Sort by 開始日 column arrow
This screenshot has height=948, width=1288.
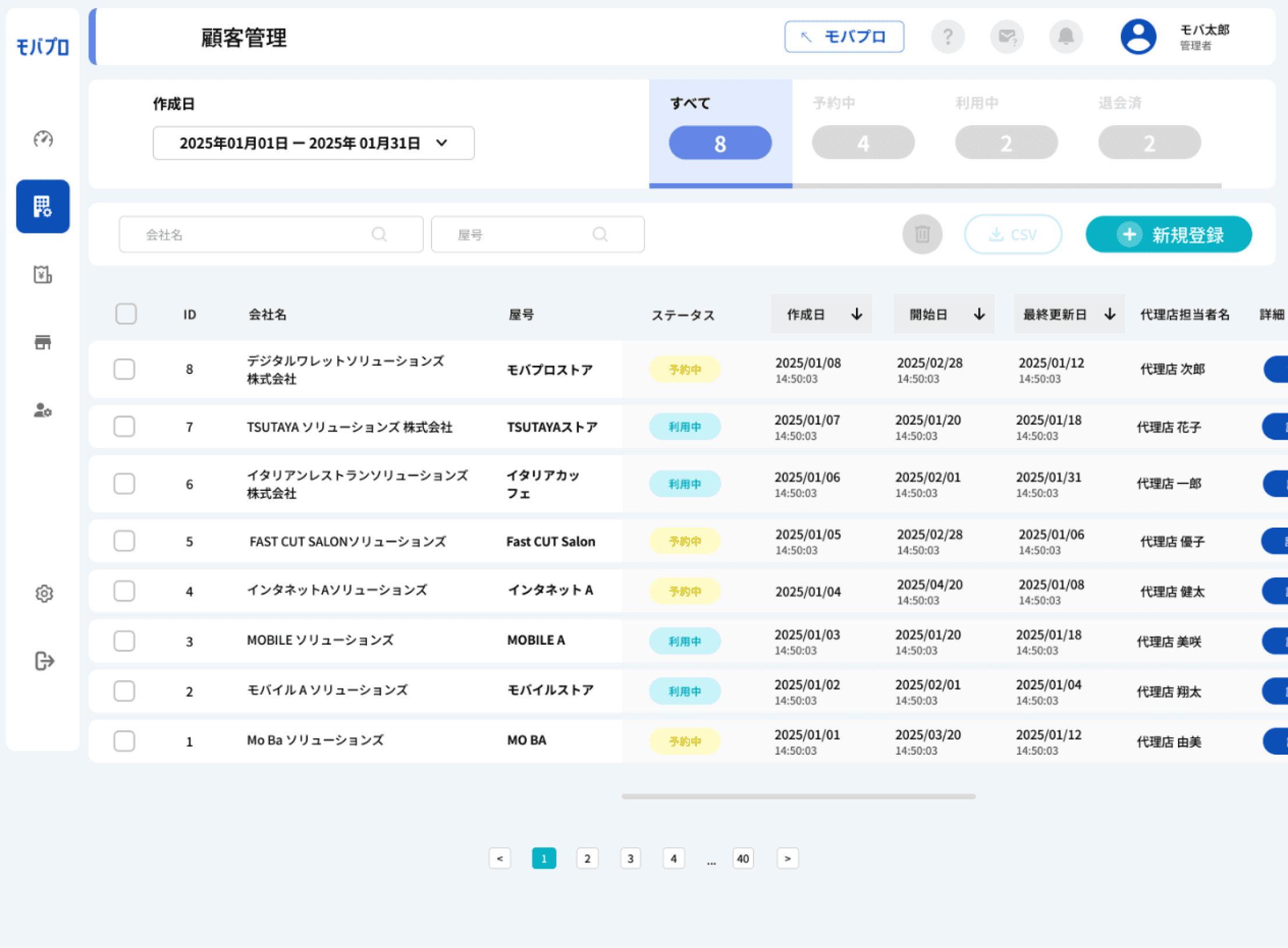click(979, 314)
